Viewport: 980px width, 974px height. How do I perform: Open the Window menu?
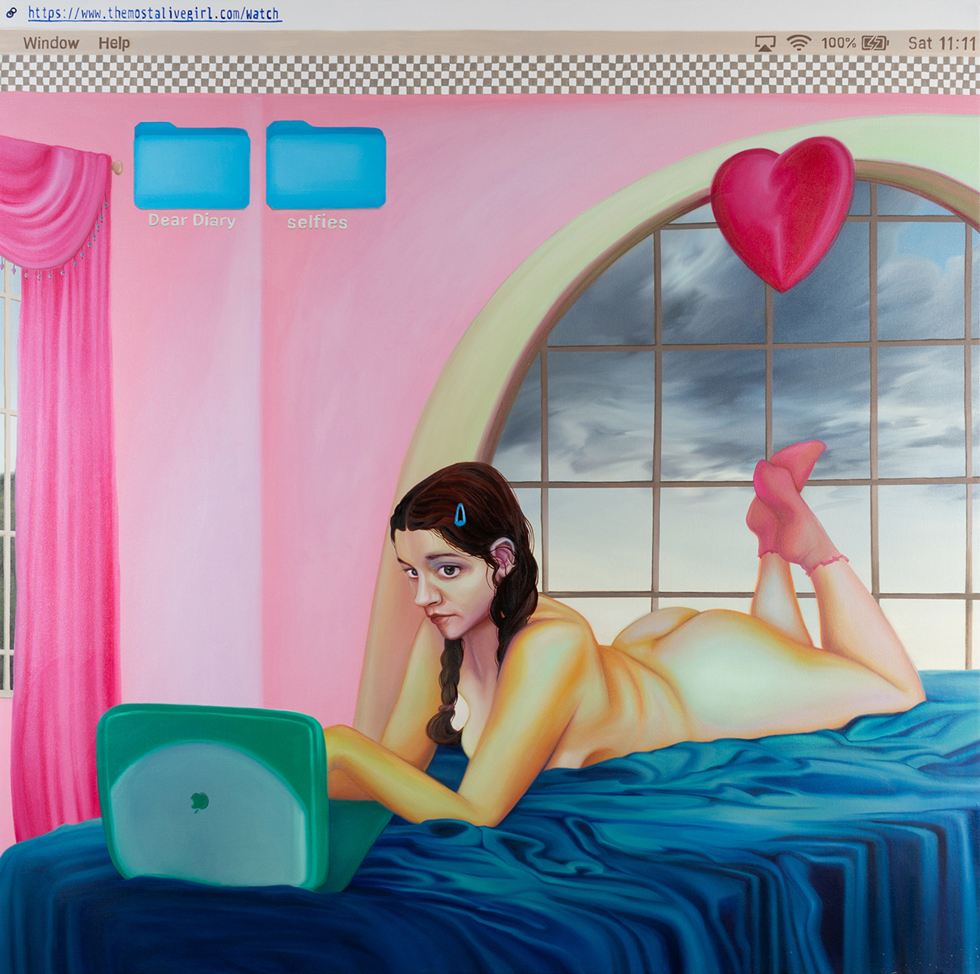(51, 43)
